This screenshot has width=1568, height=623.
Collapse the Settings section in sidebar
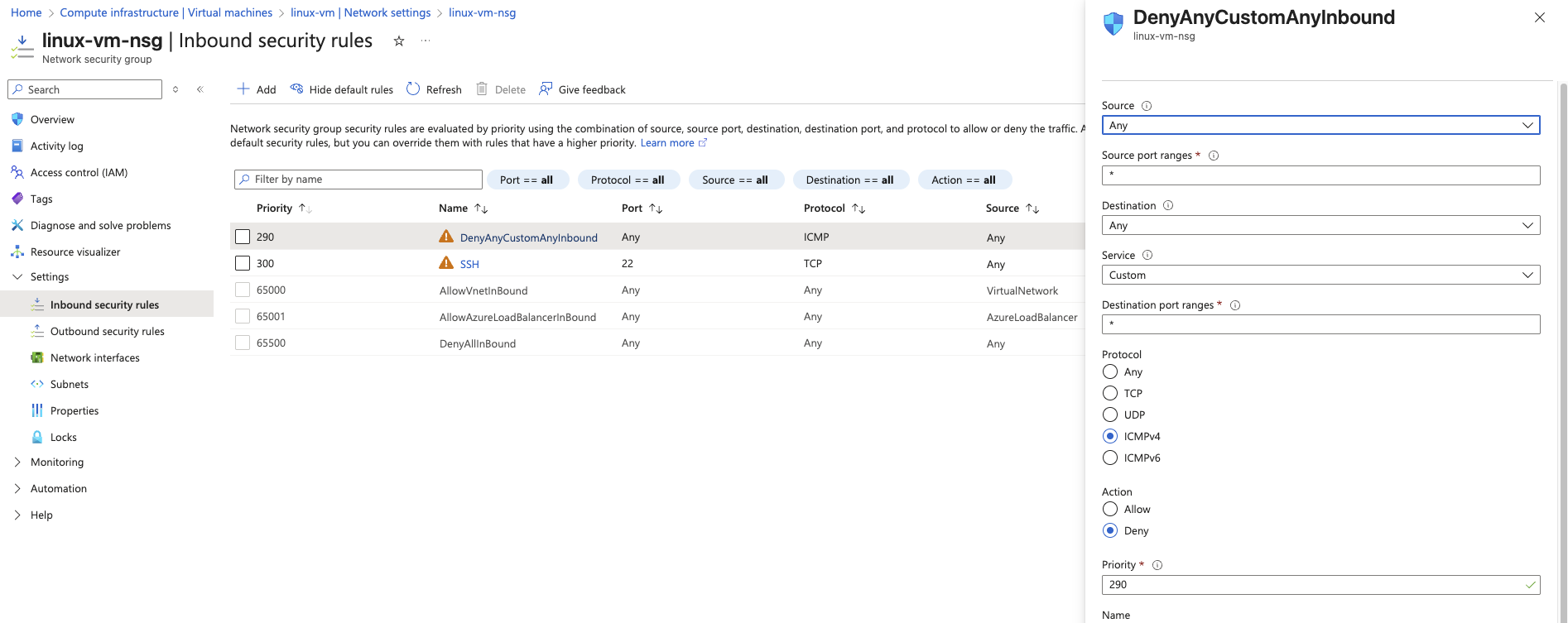coord(17,276)
